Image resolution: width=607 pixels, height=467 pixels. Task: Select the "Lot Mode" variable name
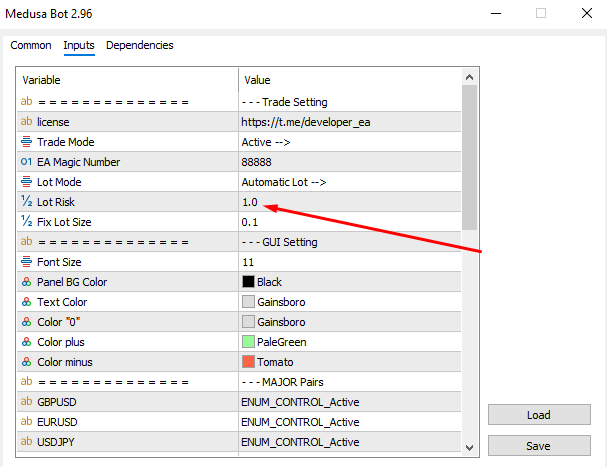click(59, 182)
